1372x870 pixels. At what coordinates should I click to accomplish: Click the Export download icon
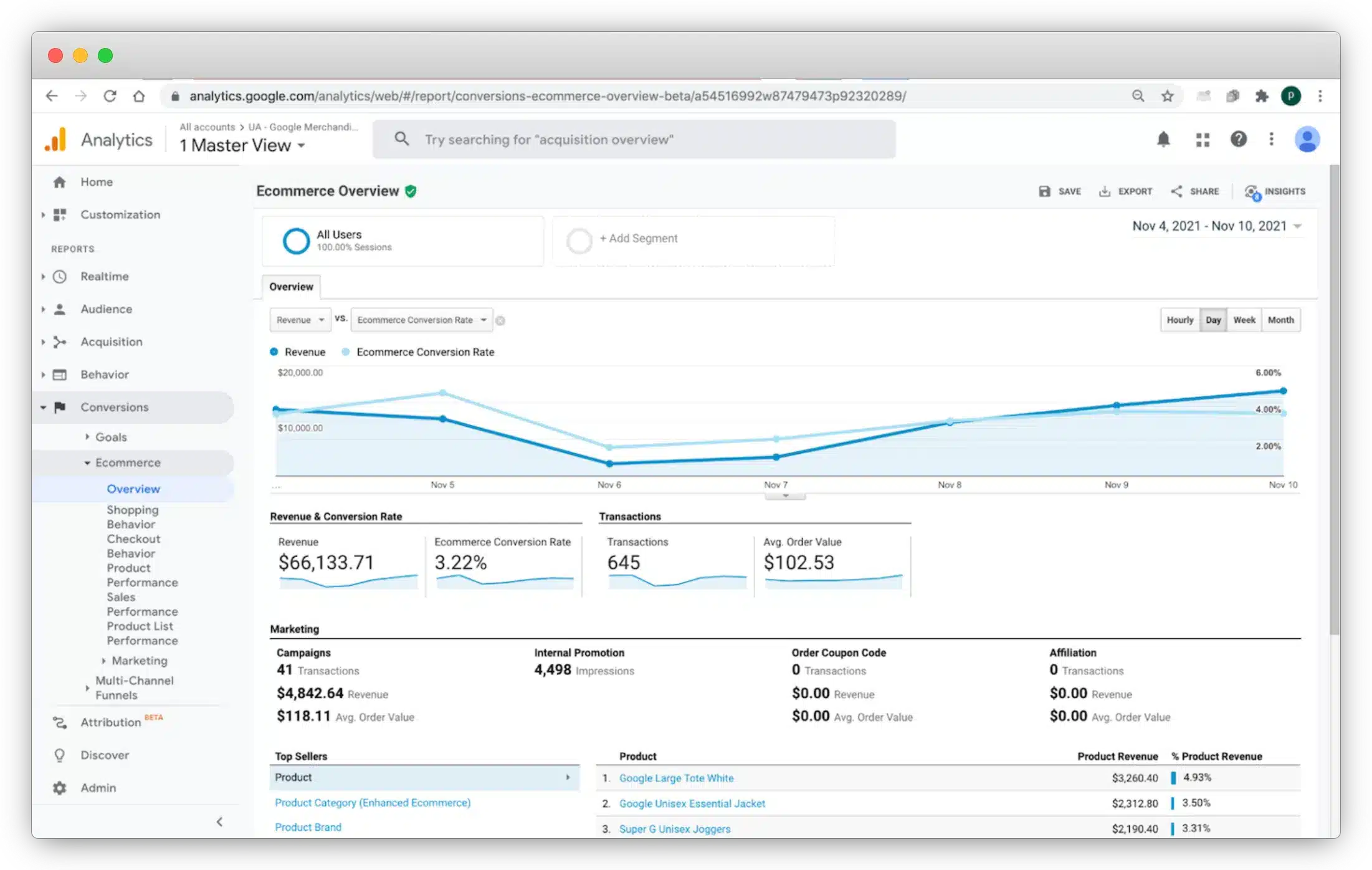[x=1104, y=191]
